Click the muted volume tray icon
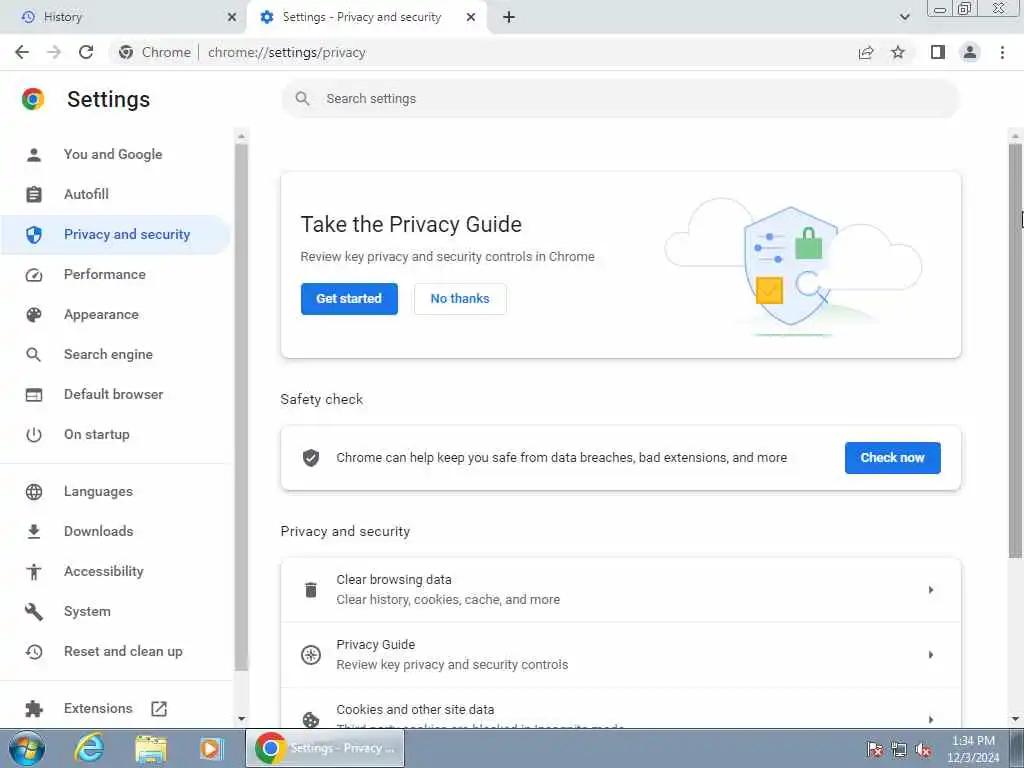The image size is (1024, 768). tap(923, 749)
